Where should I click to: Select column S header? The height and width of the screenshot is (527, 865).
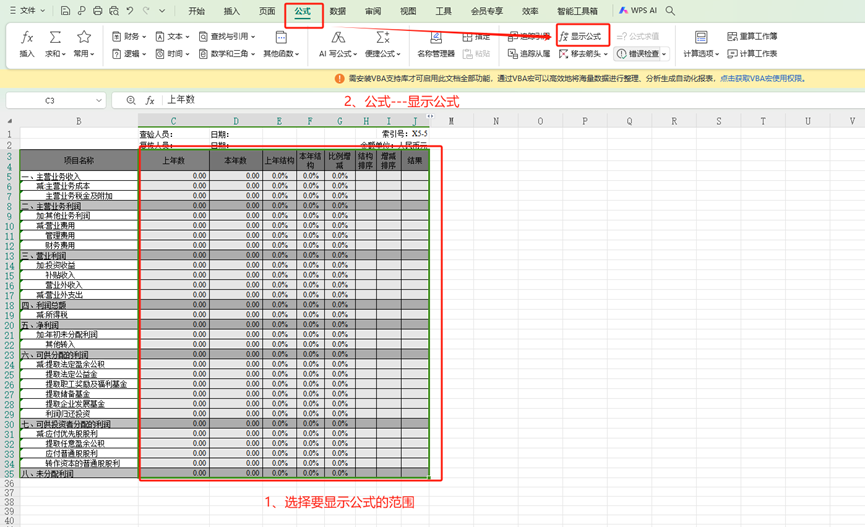click(718, 121)
